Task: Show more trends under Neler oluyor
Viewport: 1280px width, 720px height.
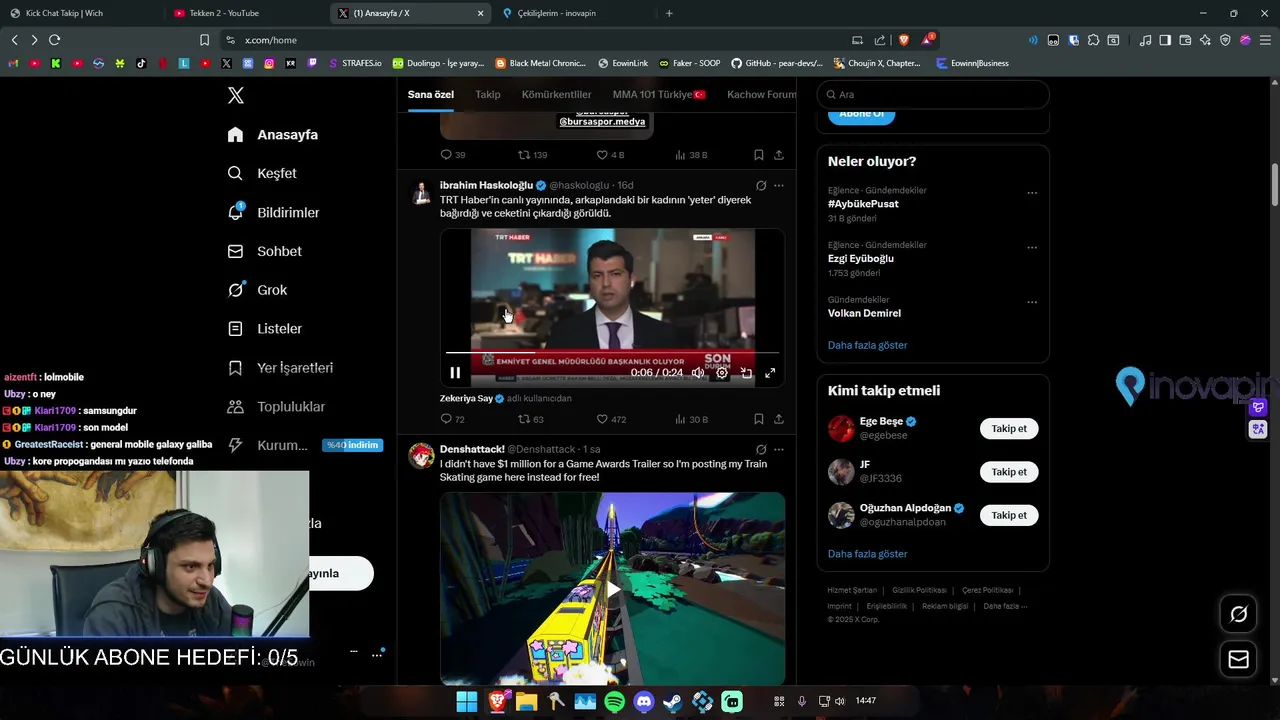Action: point(867,345)
